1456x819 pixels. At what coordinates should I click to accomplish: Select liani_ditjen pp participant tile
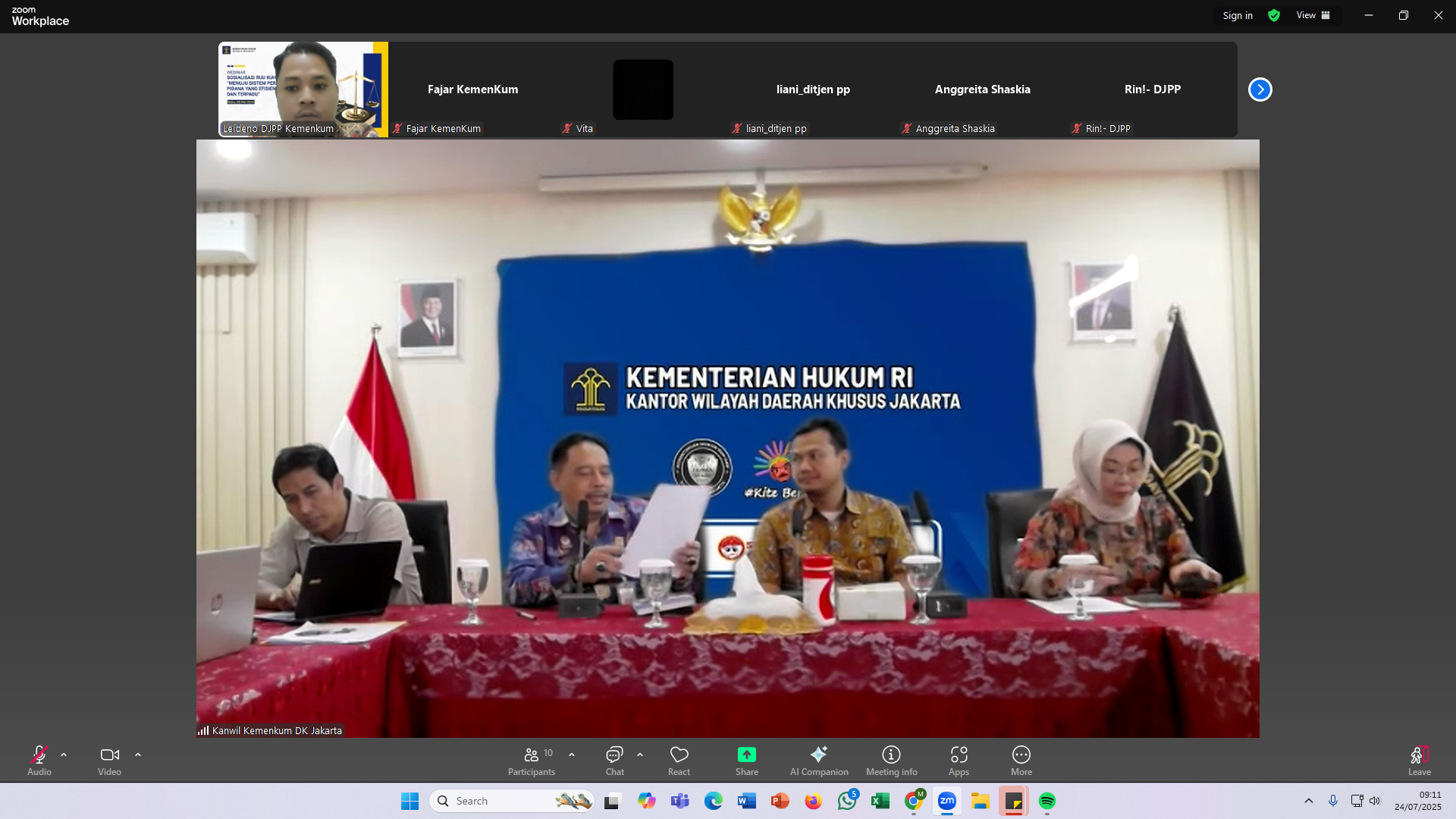tap(813, 89)
